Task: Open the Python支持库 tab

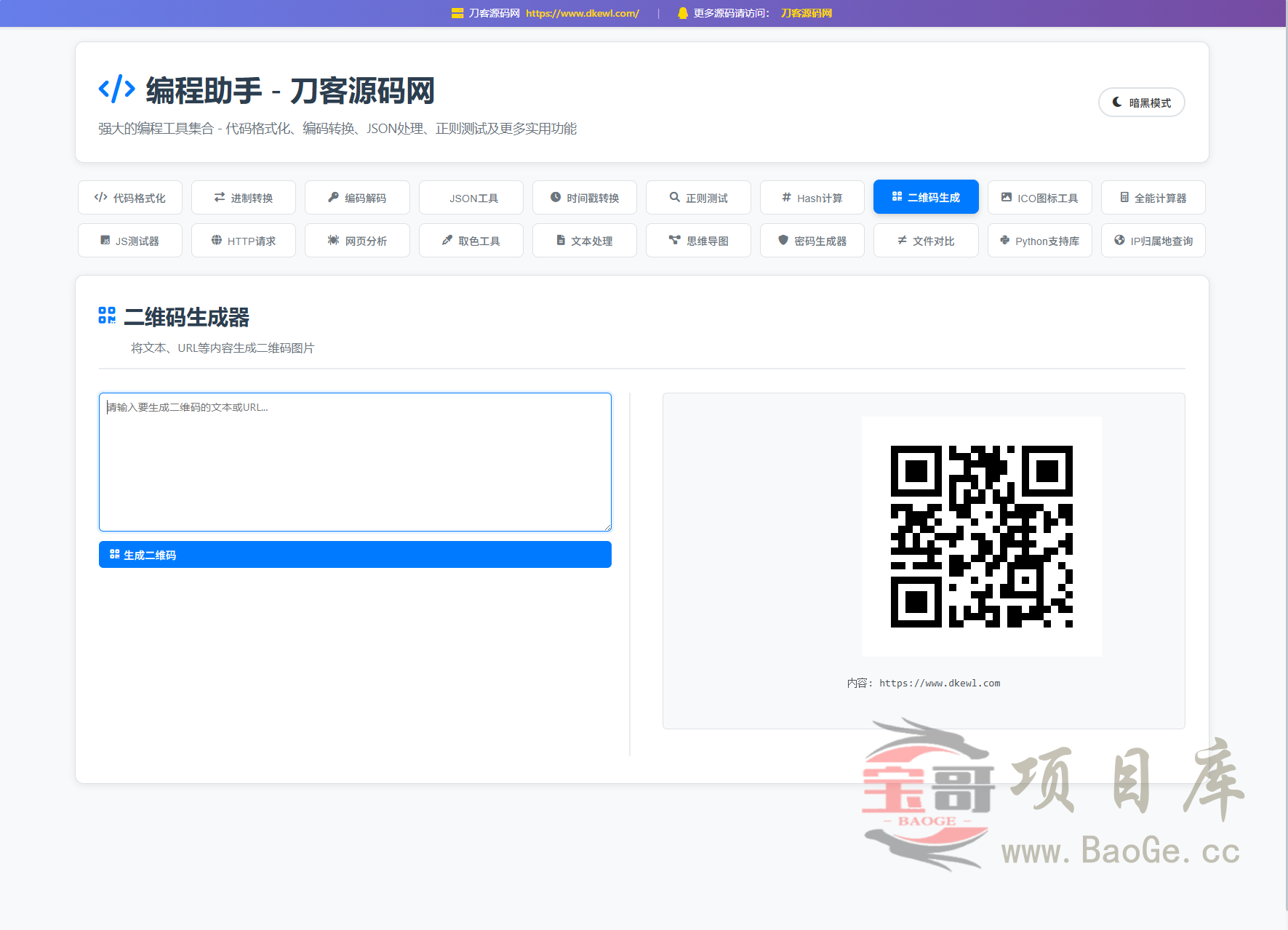Action: coord(1040,241)
